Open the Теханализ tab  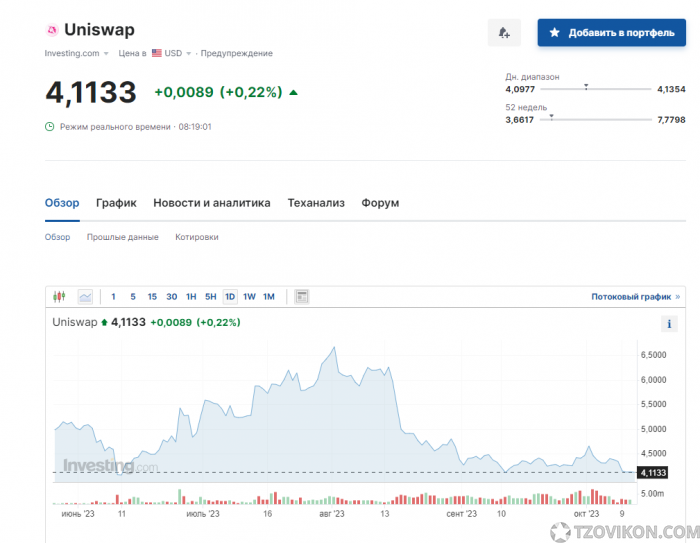[316, 203]
